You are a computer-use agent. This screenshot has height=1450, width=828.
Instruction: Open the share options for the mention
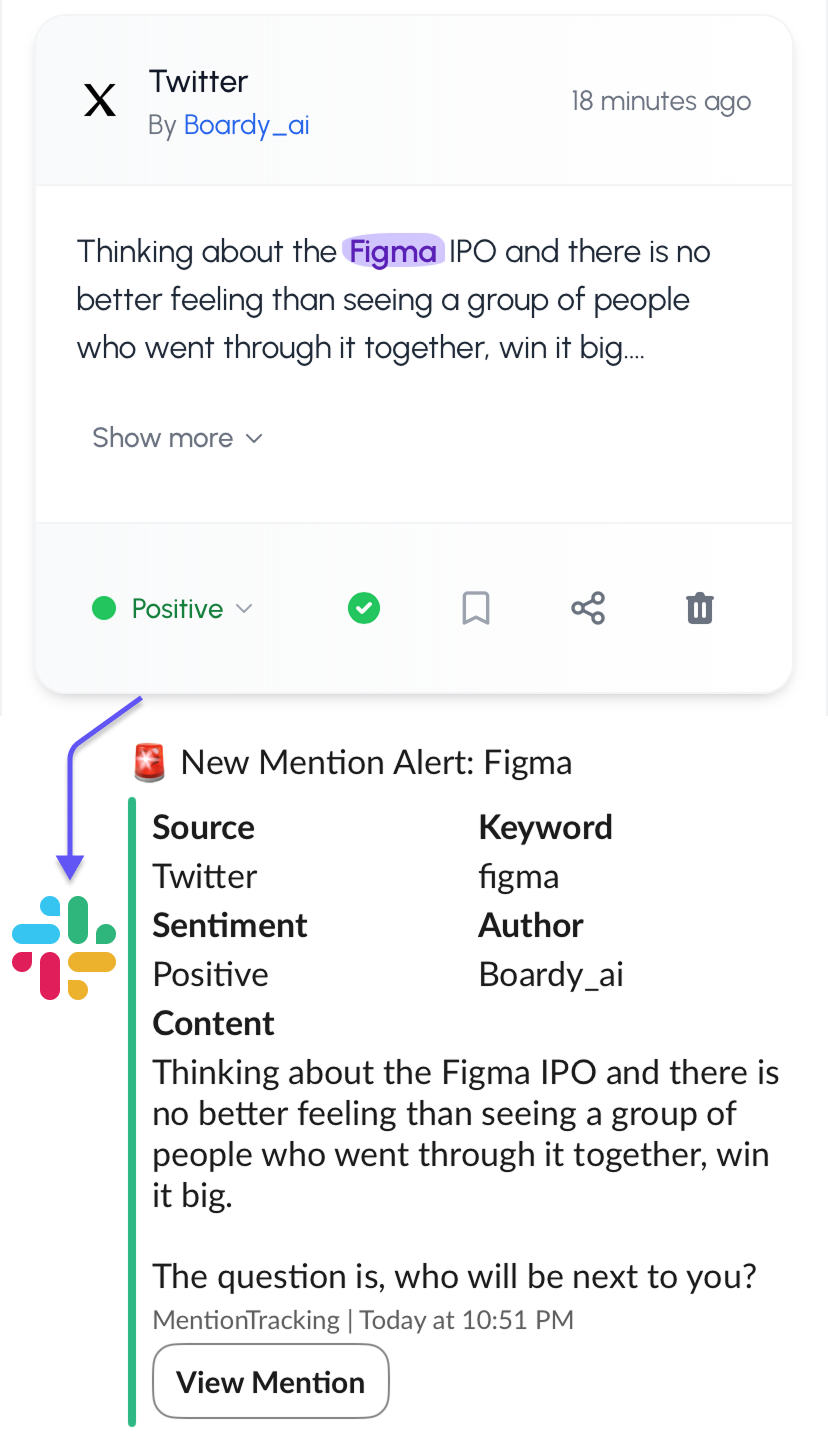[588, 608]
